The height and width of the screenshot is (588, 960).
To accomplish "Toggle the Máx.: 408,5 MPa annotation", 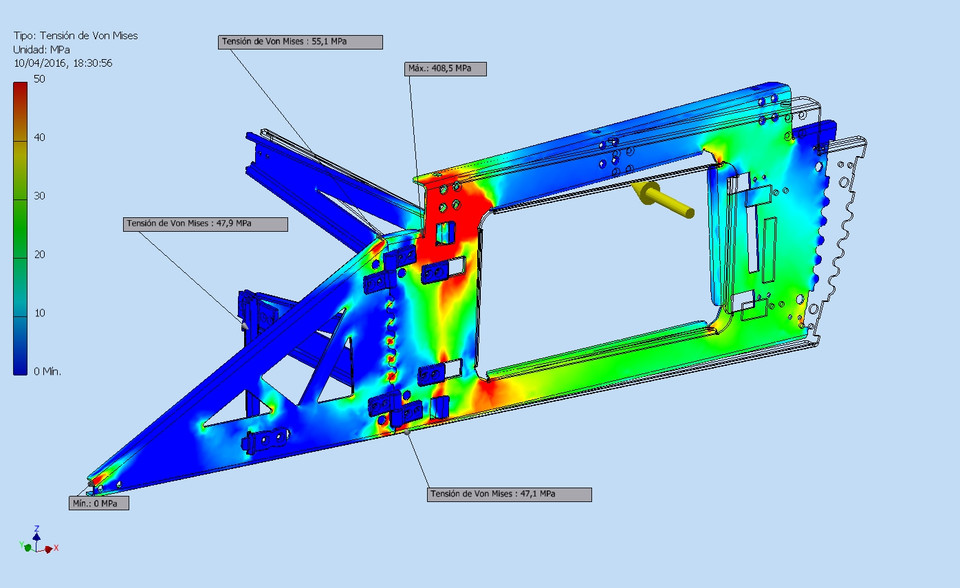I will click(444, 68).
